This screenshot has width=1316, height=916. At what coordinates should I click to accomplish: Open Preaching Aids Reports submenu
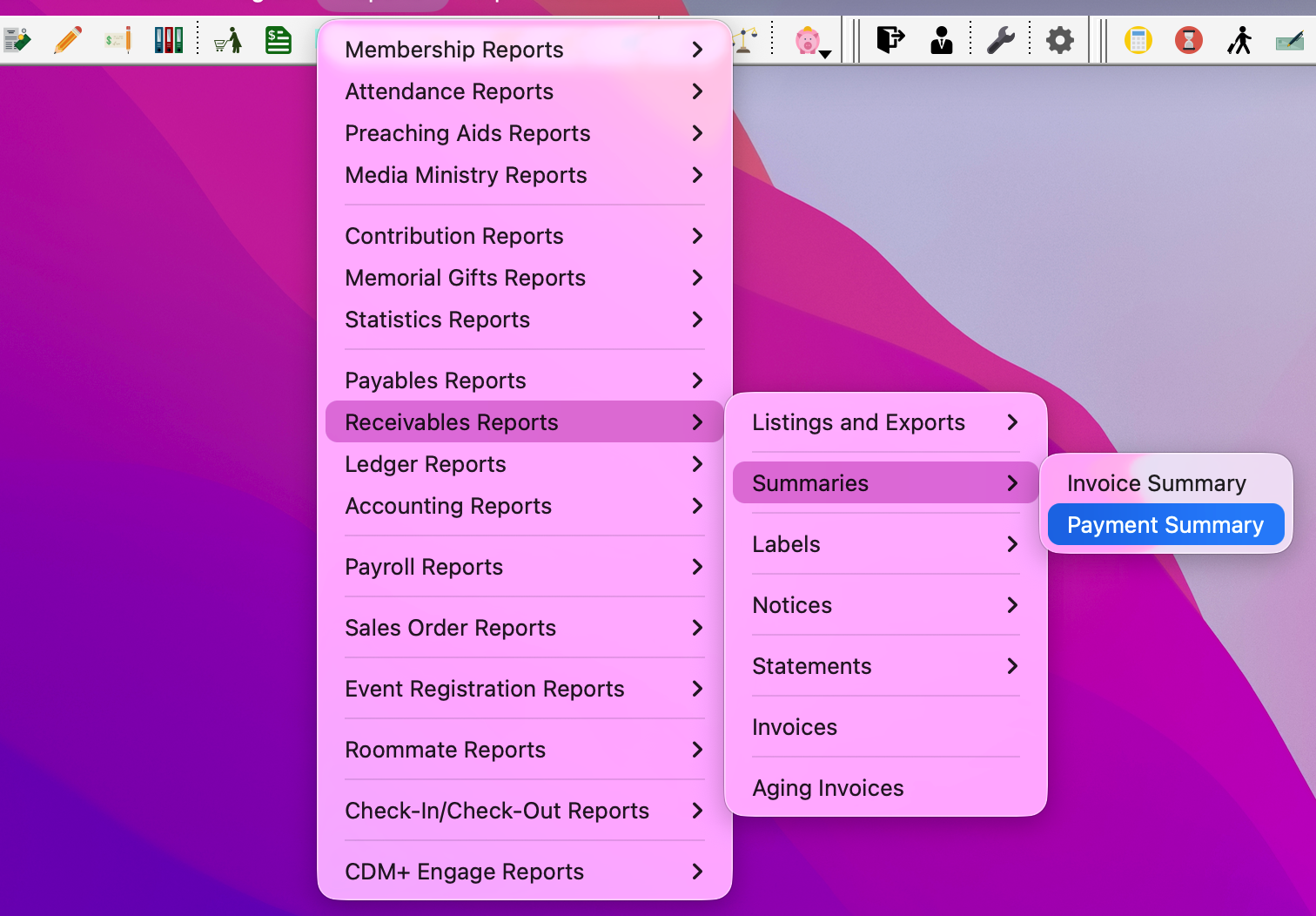[525, 133]
